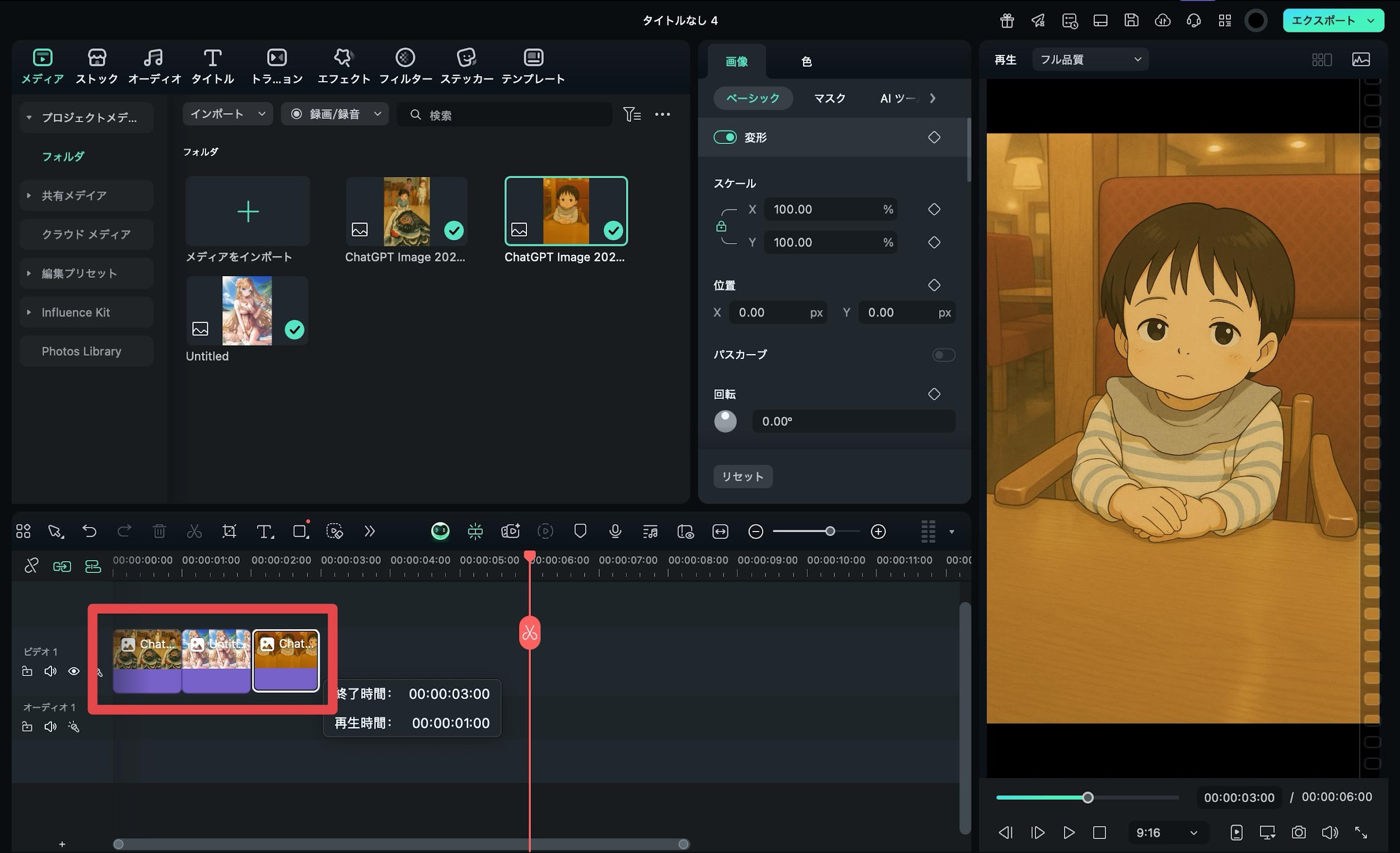
Task: Click the play button in preview
Action: coord(1068,832)
